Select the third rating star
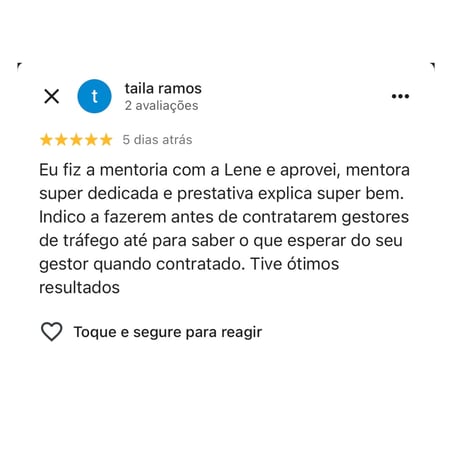 76,140
